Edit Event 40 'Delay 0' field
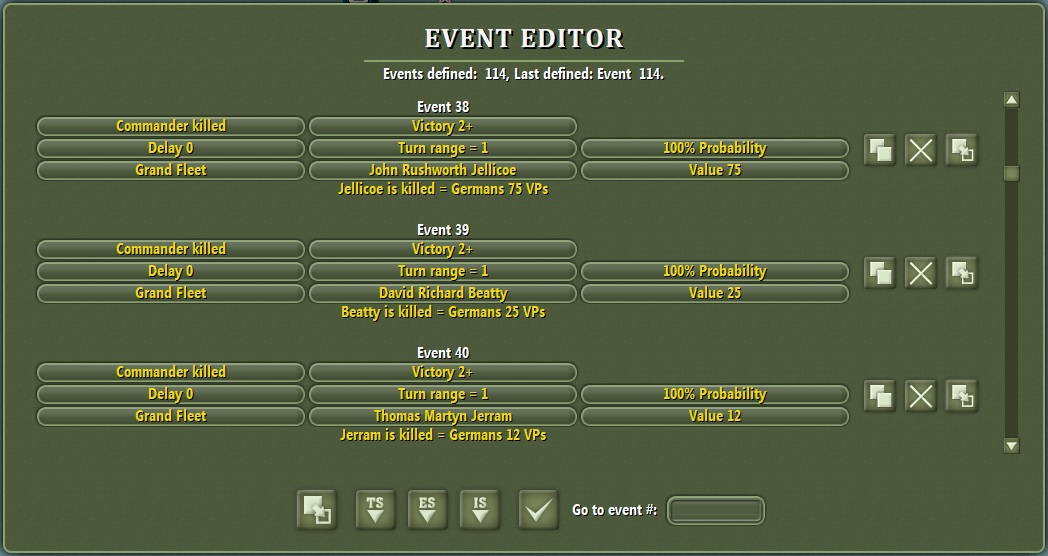 170,394
